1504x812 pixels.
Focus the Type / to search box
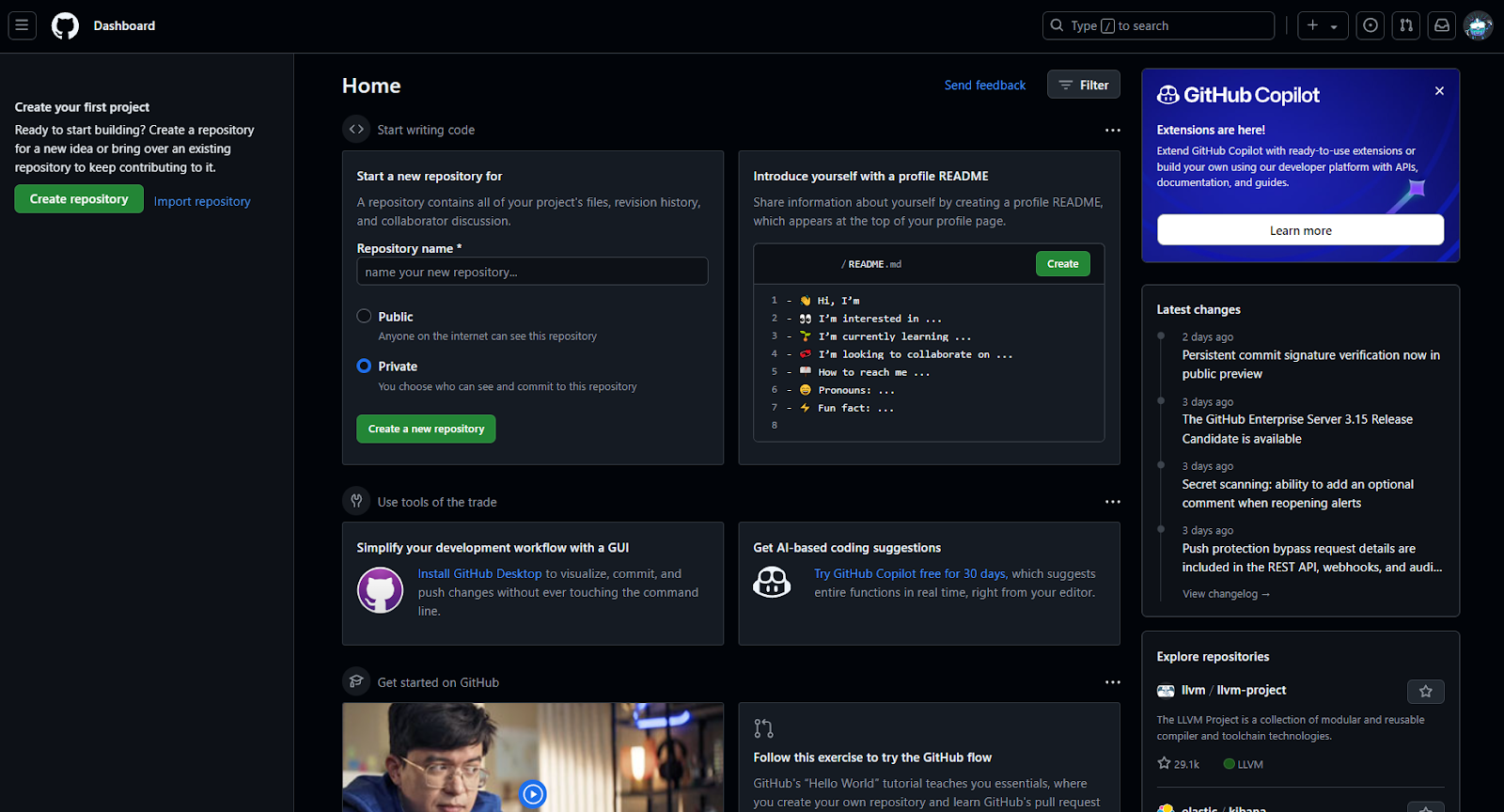click(1158, 25)
